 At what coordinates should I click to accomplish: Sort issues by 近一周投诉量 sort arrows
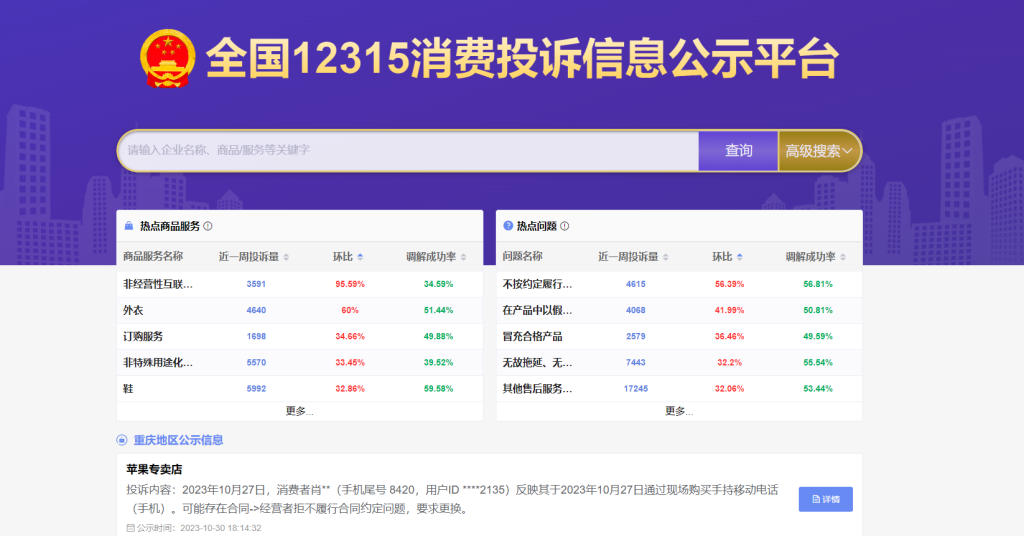(666, 257)
